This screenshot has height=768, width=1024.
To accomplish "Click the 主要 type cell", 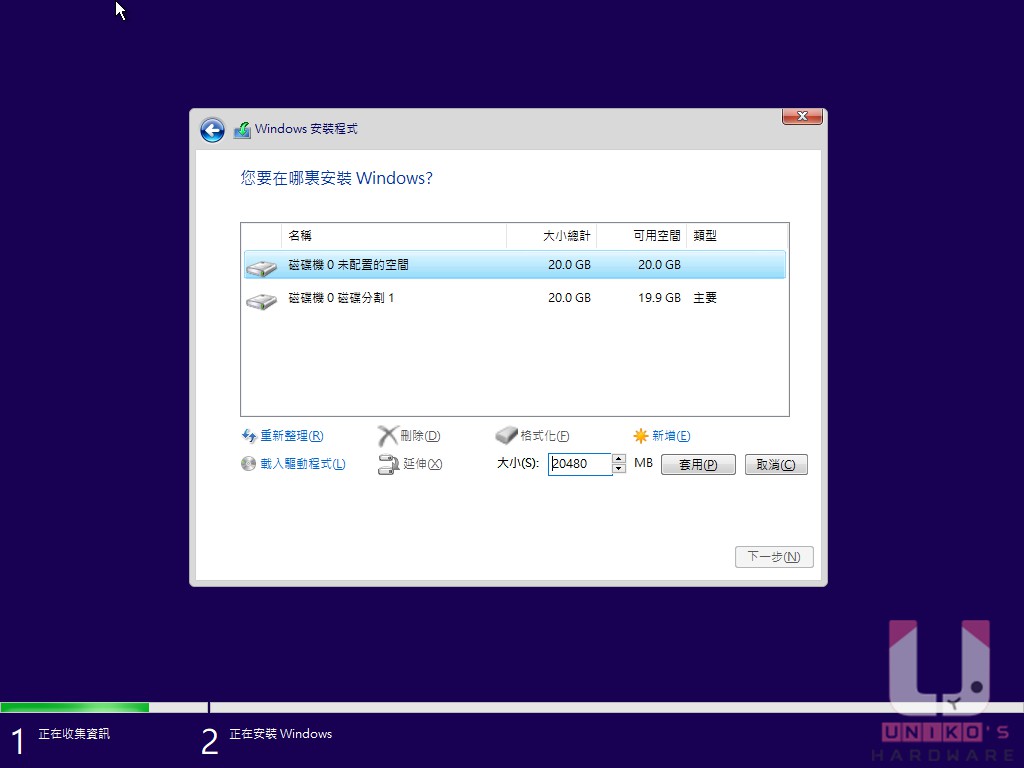I will (x=705, y=298).
